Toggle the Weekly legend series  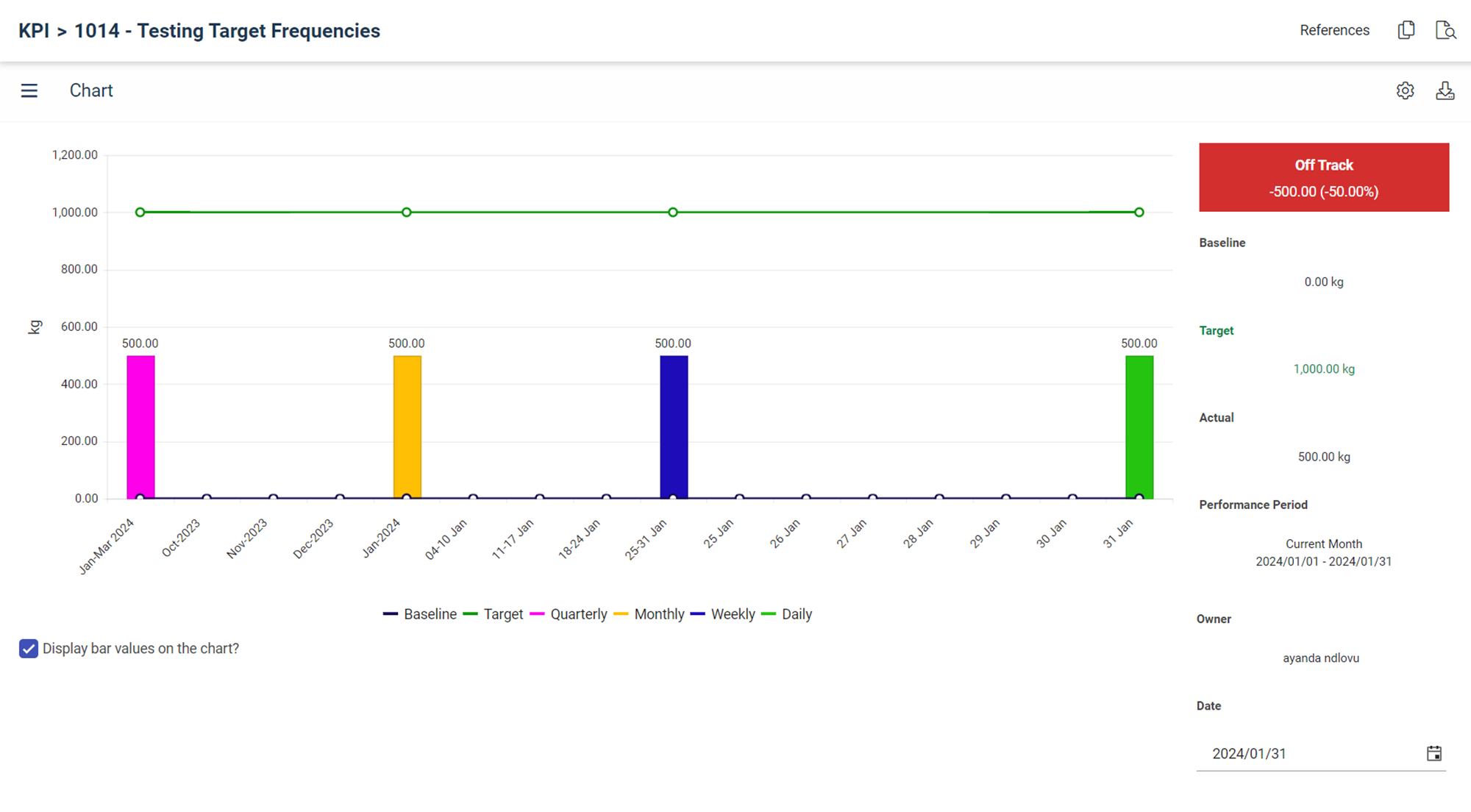[733, 614]
